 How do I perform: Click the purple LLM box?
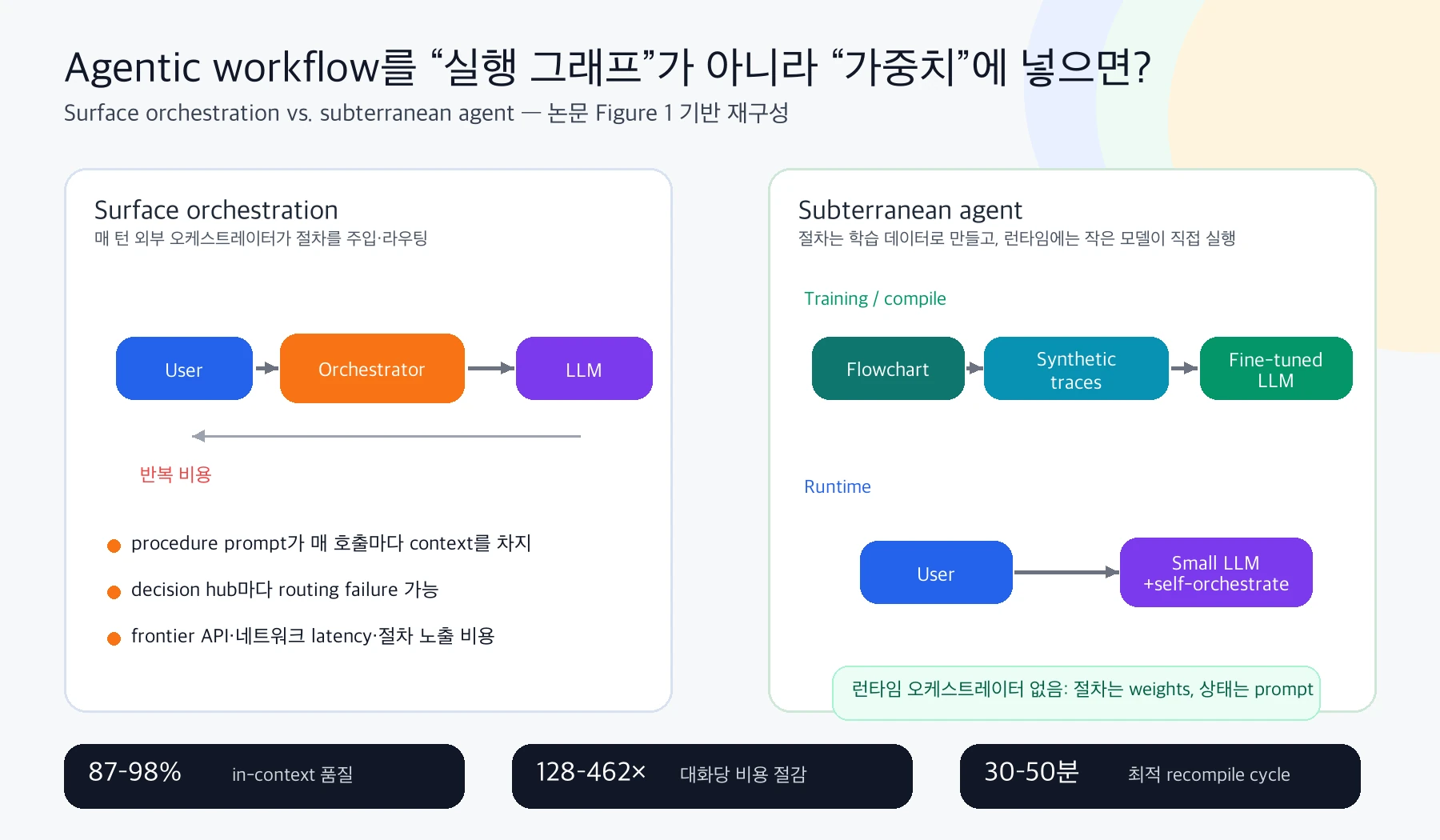[584, 369]
